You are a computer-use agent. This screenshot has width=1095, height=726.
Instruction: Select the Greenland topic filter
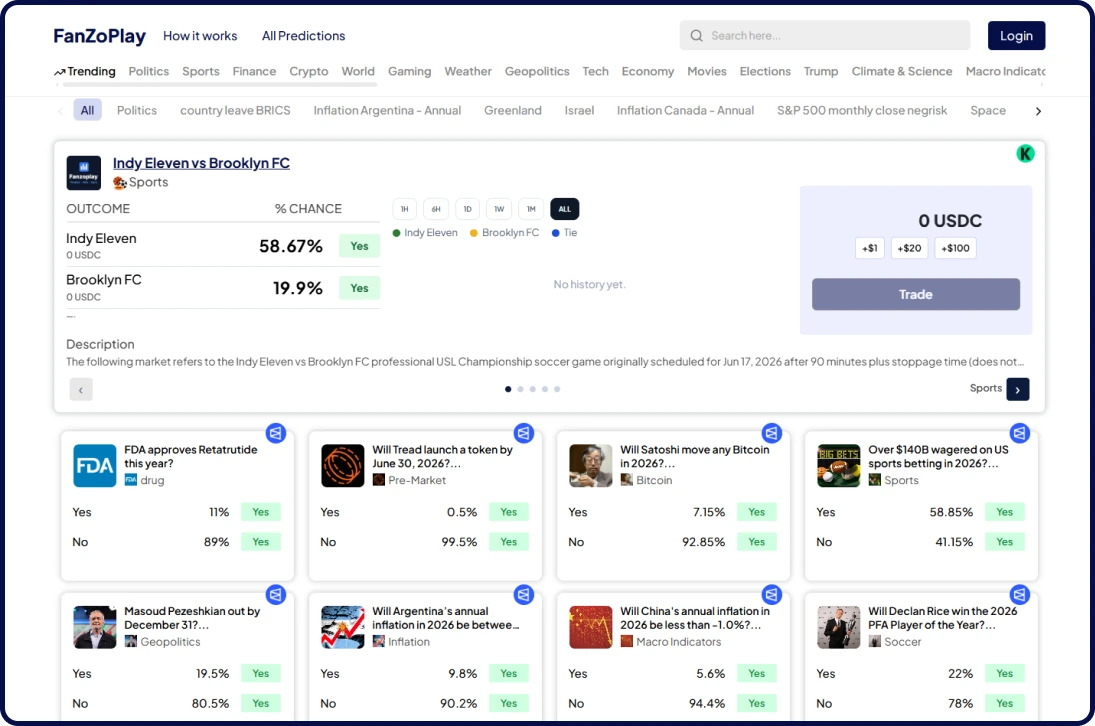(x=513, y=110)
